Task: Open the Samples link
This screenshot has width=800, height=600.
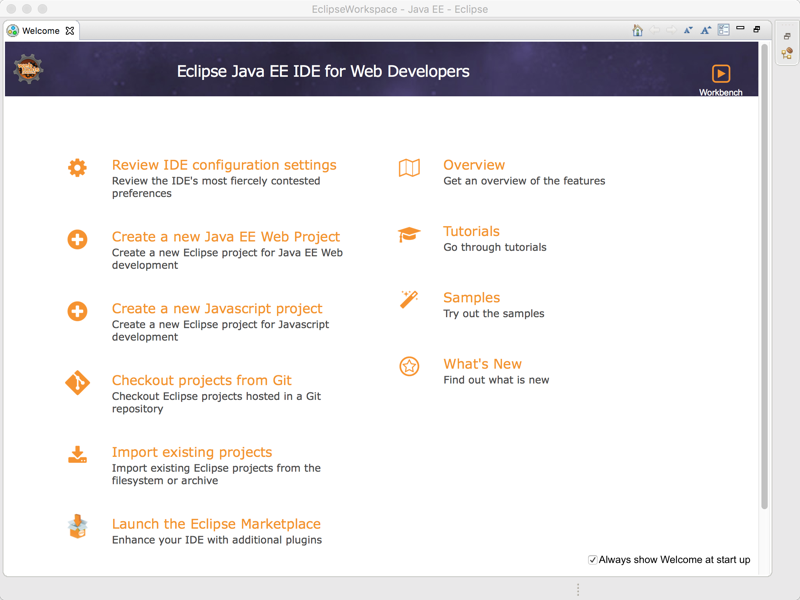Action: 471,298
